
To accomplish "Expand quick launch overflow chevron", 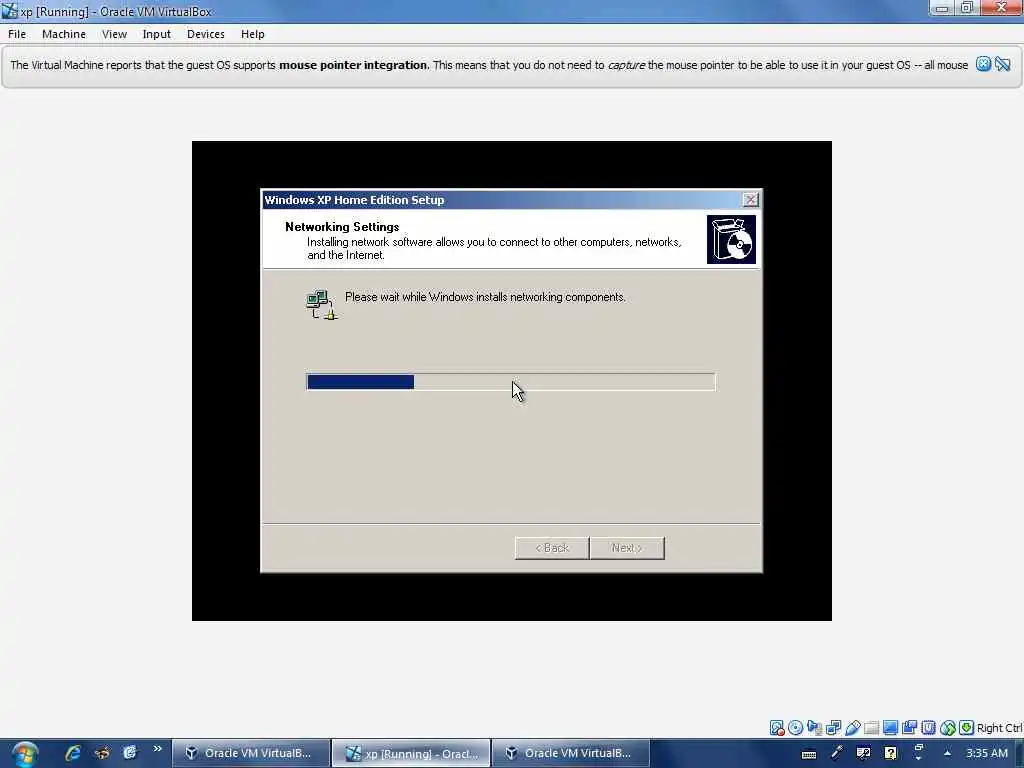I will click(x=157, y=748).
